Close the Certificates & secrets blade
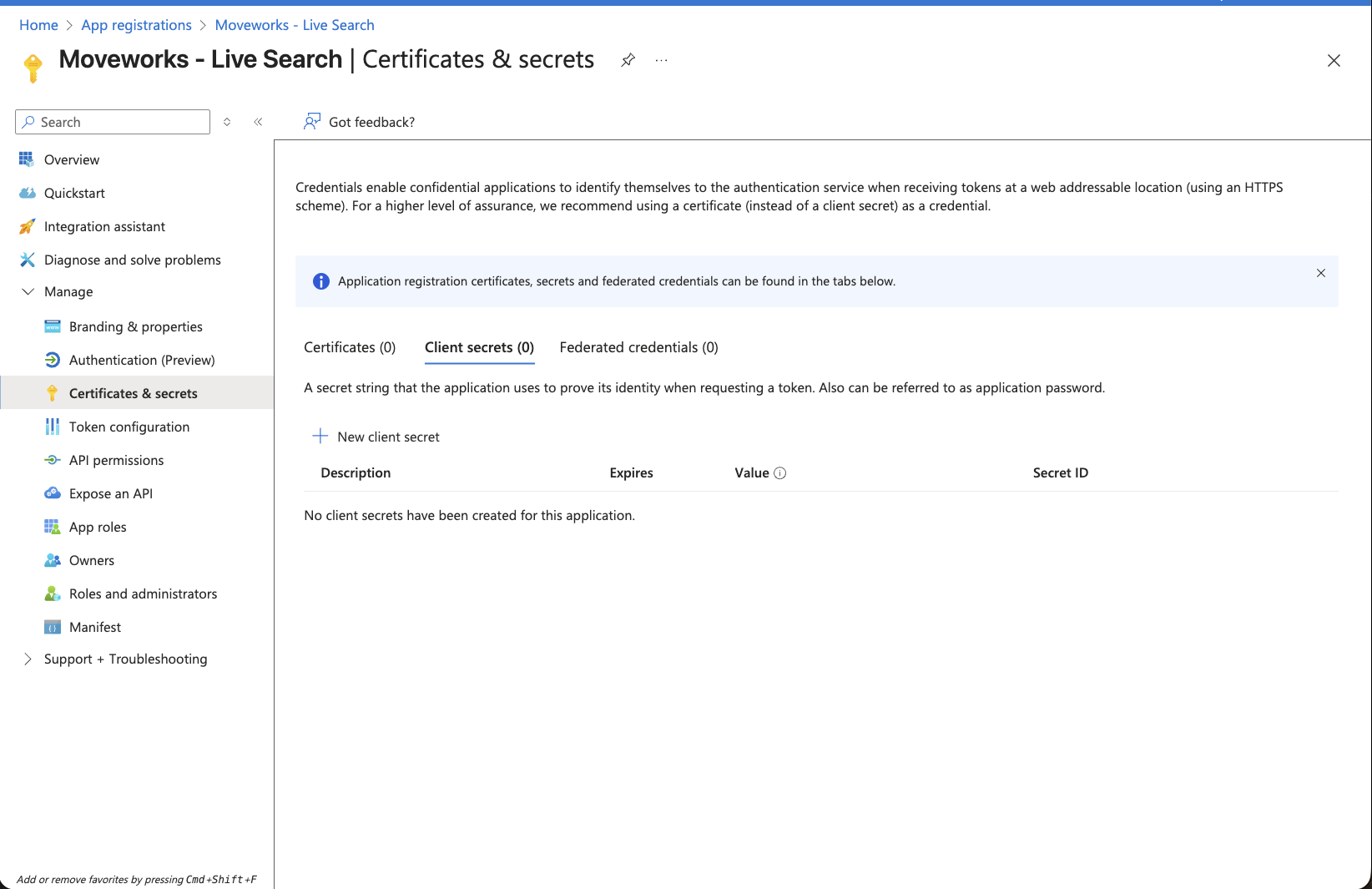The width and height of the screenshot is (1372, 889). (x=1334, y=60)
